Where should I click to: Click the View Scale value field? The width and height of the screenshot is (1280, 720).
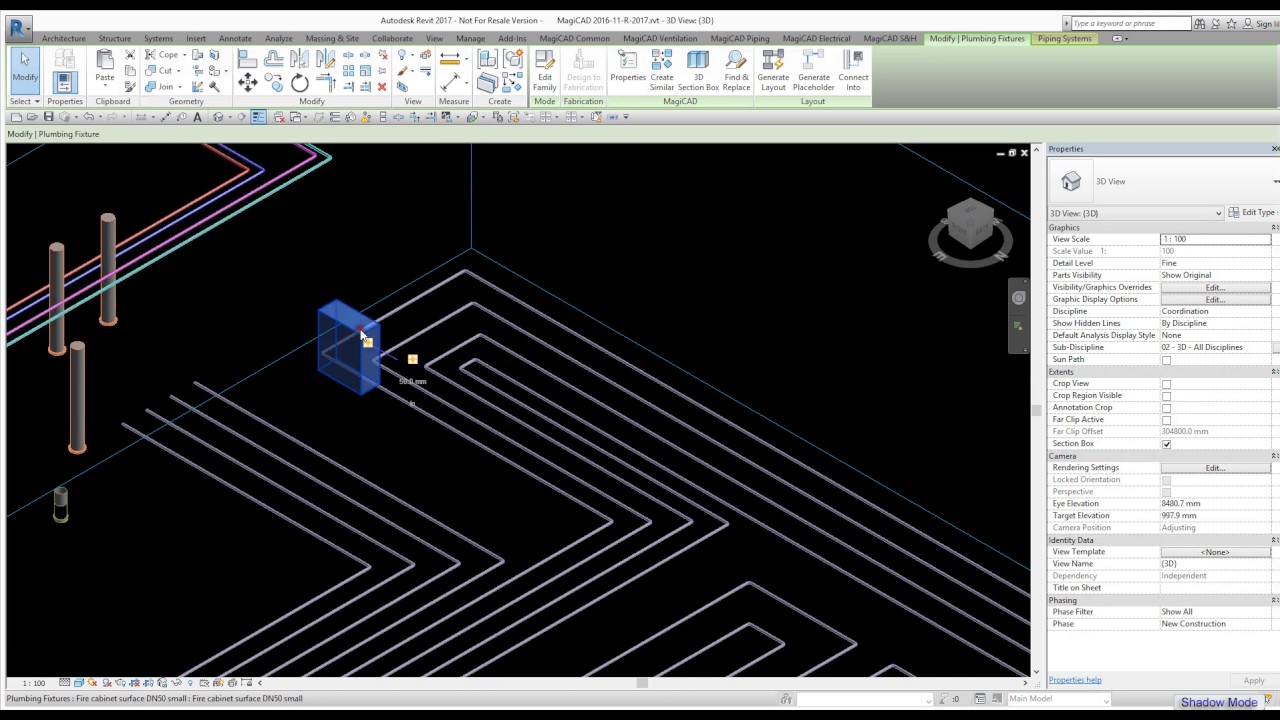click(1215, 240)
